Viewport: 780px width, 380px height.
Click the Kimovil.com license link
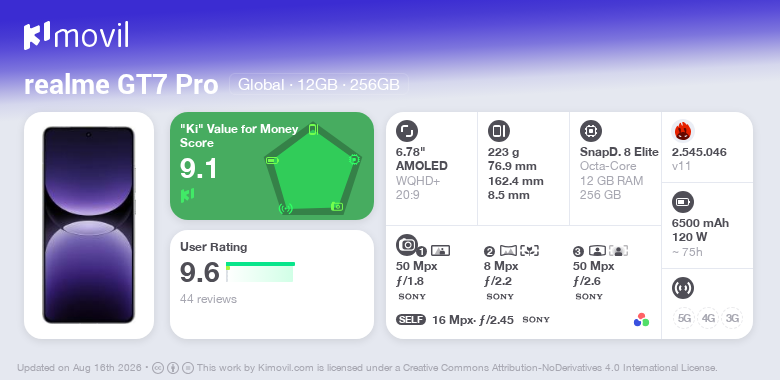click(x=286, y=368)
